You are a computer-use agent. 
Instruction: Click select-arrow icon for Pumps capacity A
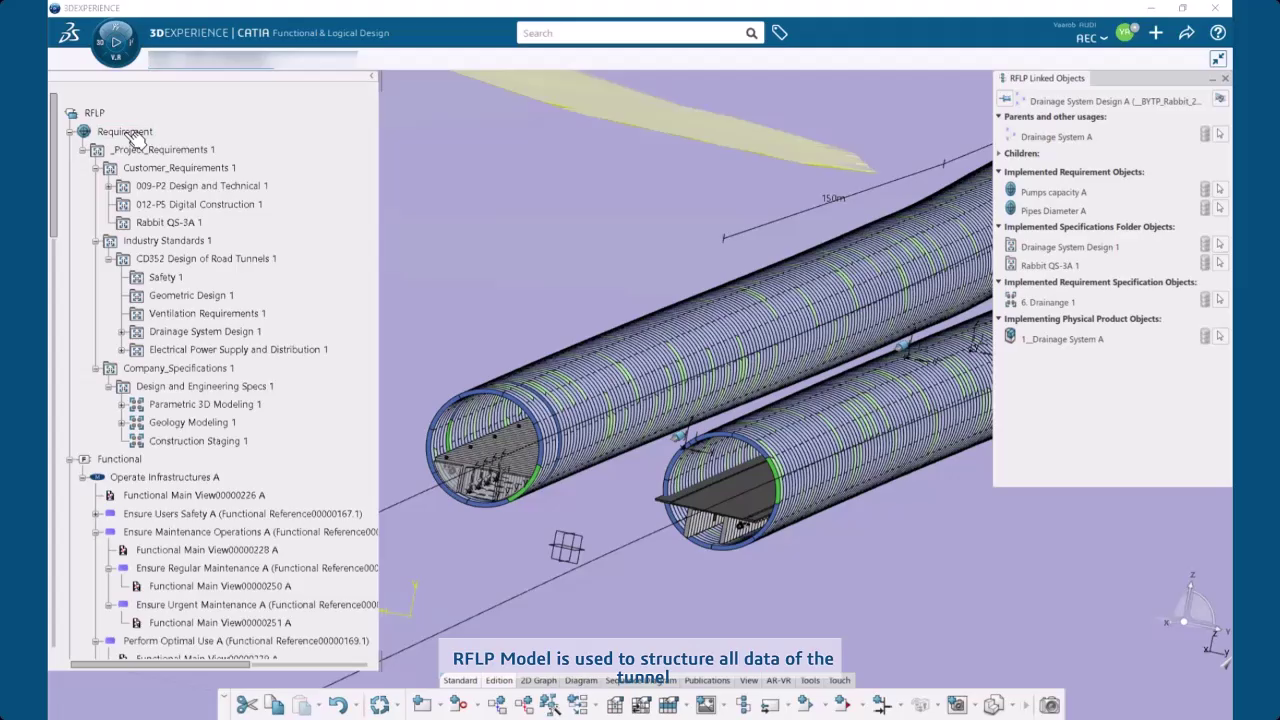point(1220,190)
